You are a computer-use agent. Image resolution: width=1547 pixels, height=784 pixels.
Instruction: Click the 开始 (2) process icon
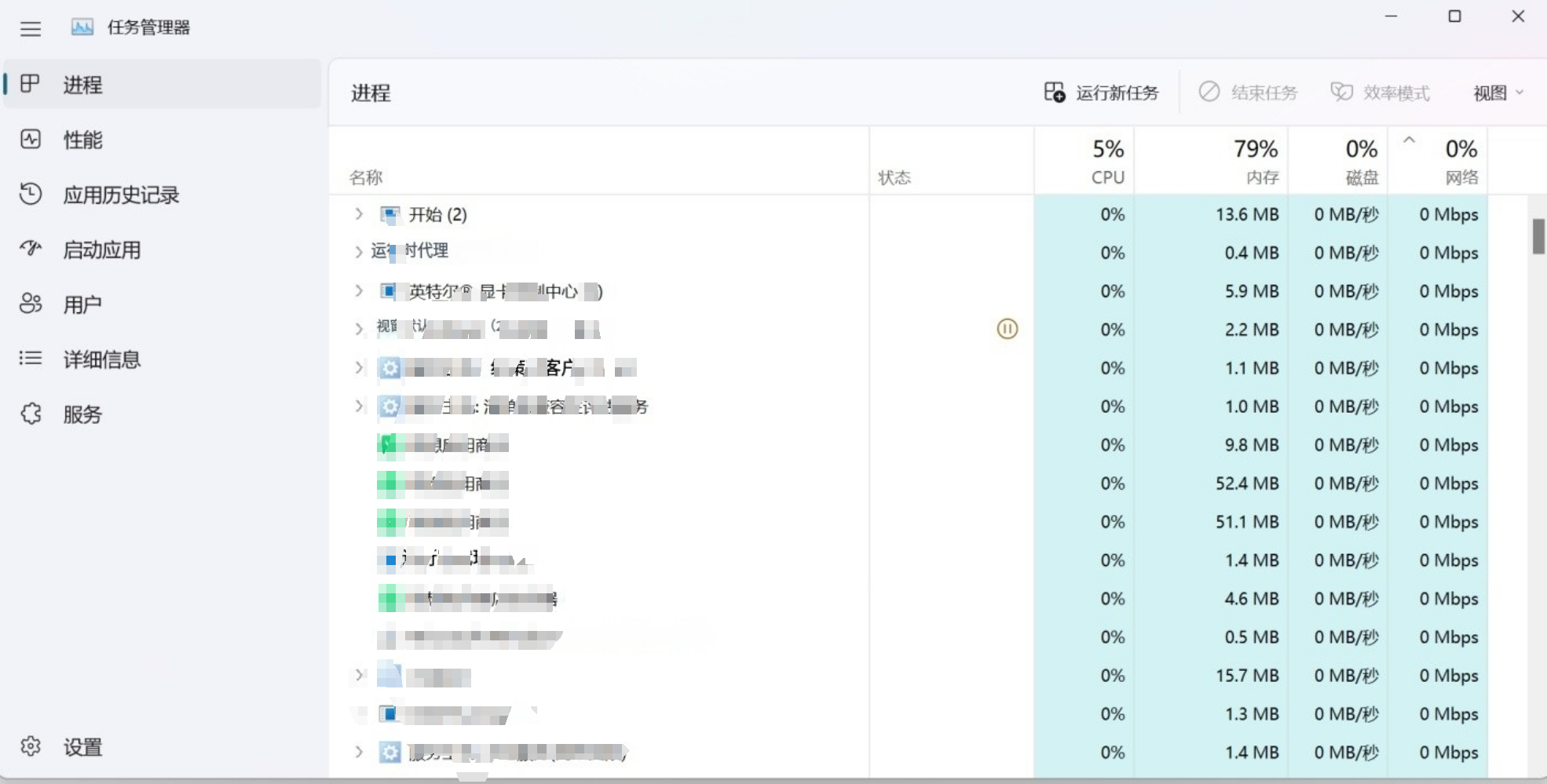[x=389, y=214]
